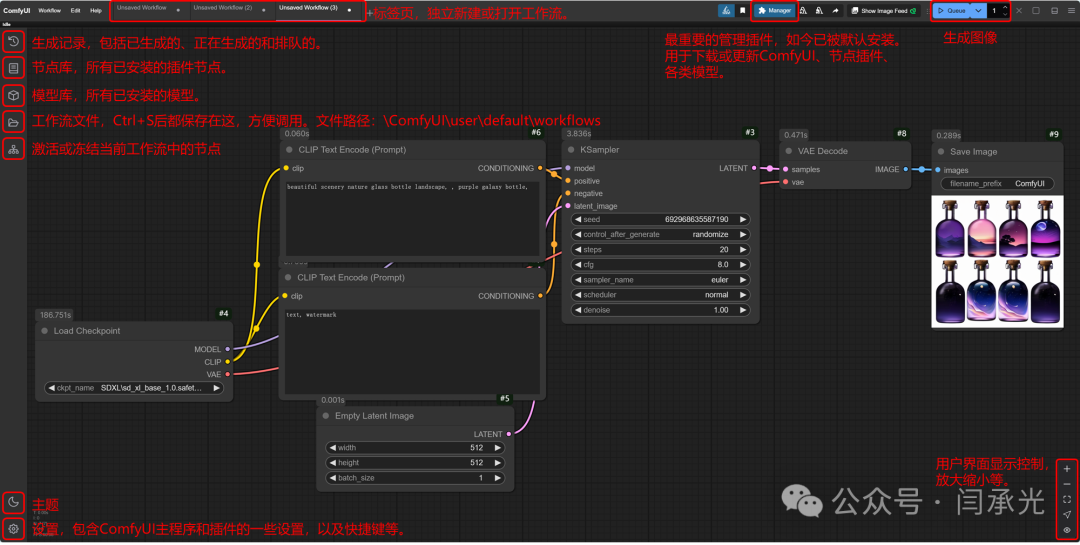
Task: Click the Queue button to generate
Action: 952,10
